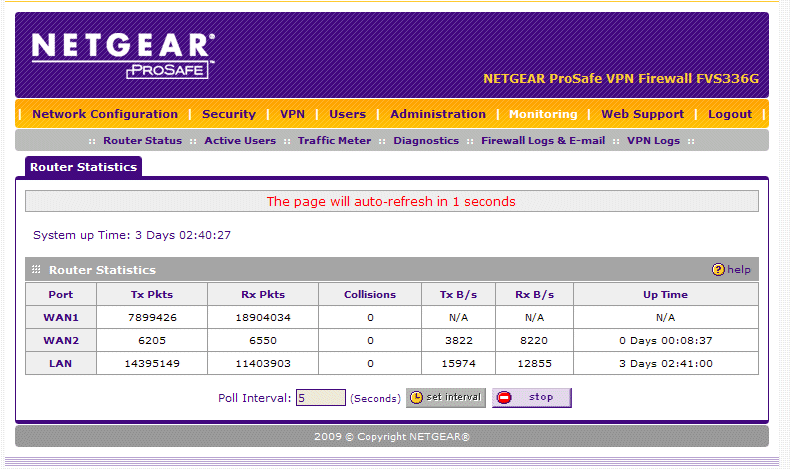The width and height of the screenshot is (790, 469).
Task: Click WAN2 Rx B/s value 8220
Action: (534, 341)
